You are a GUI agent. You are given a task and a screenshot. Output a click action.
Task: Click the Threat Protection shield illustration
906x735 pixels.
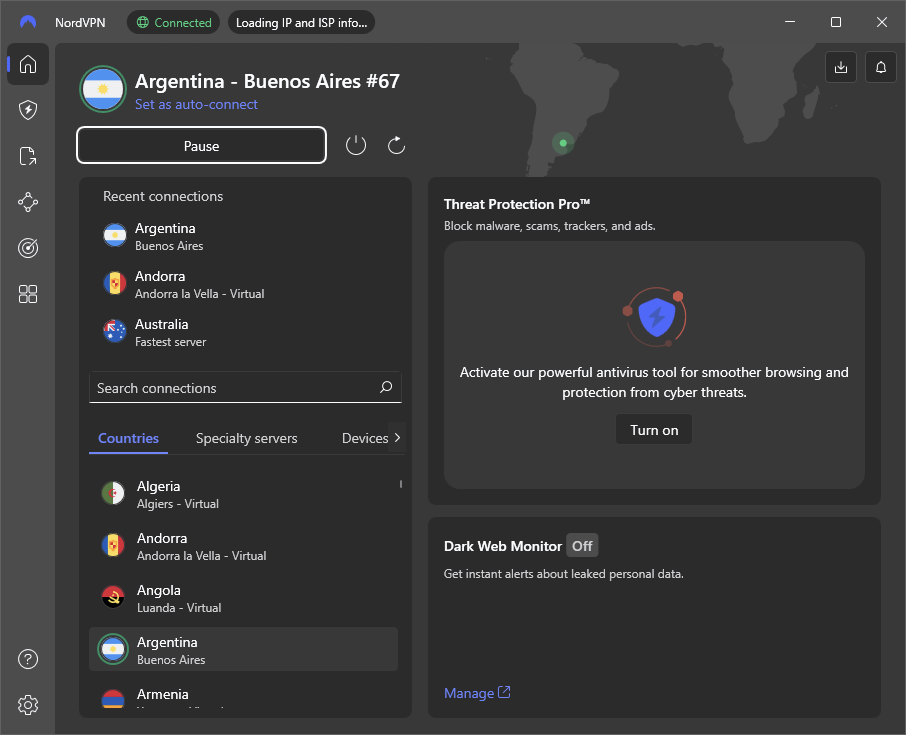(x=655, y=317)
